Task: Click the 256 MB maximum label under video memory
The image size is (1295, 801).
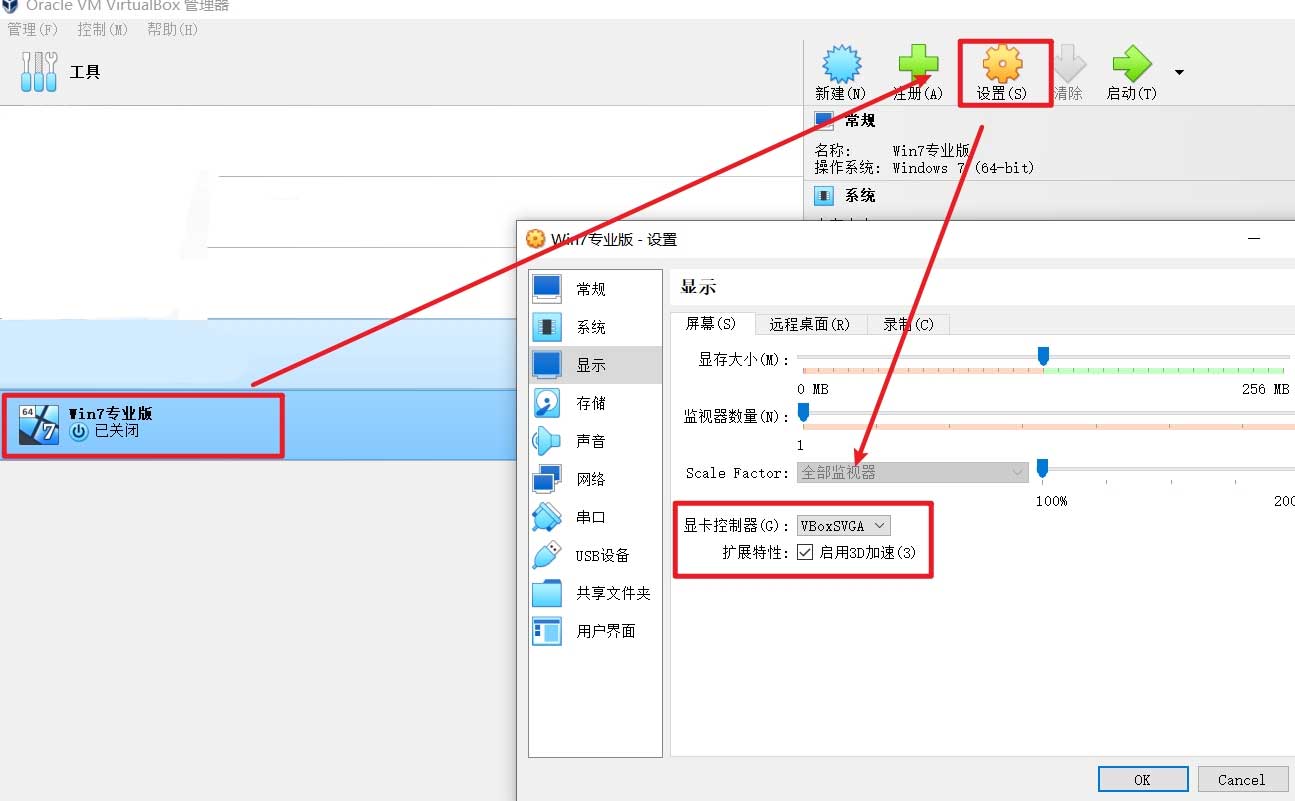Action: (1266, 389)
